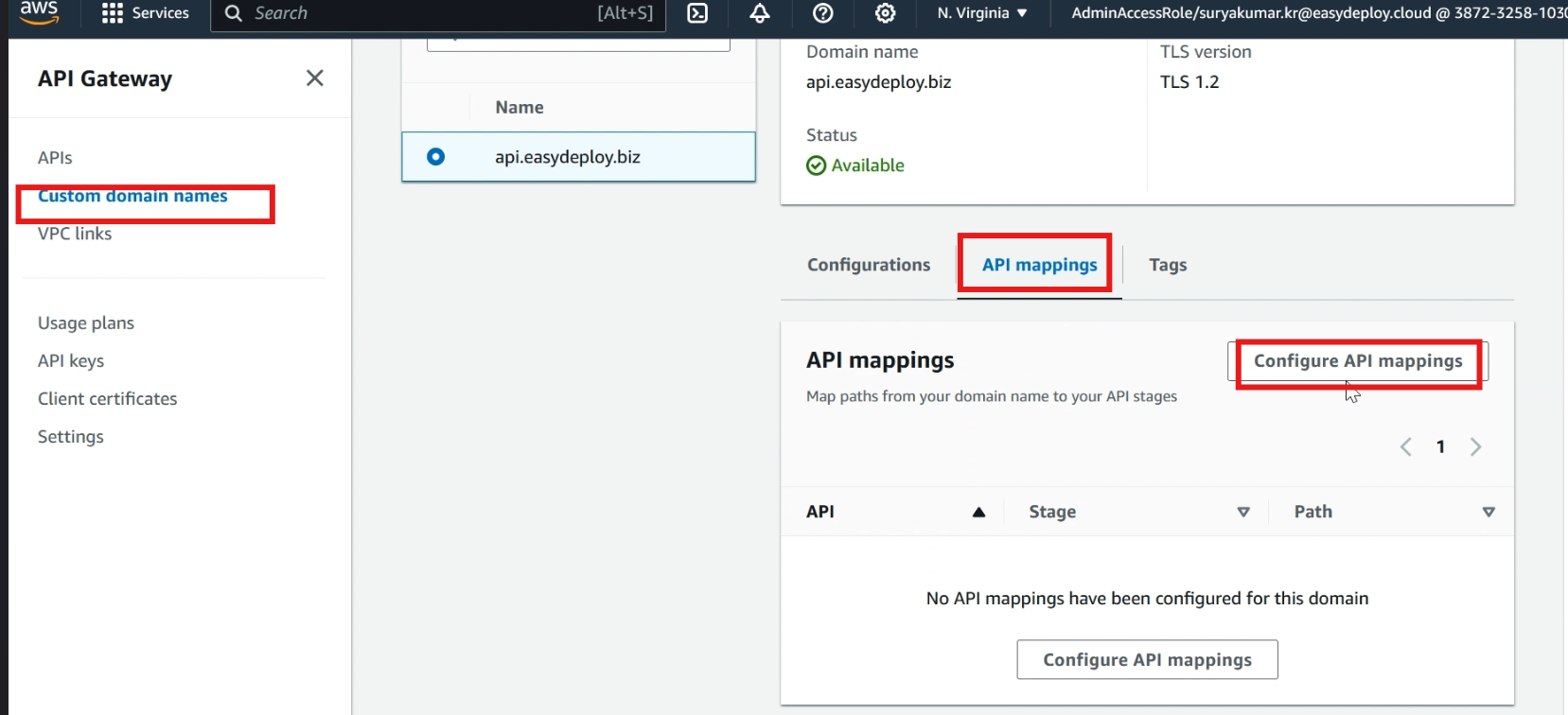Image resolution: width=1568 pixels, height=715 pixels.
Task: Select page 1 in pagination
Action: [1440, 447]
